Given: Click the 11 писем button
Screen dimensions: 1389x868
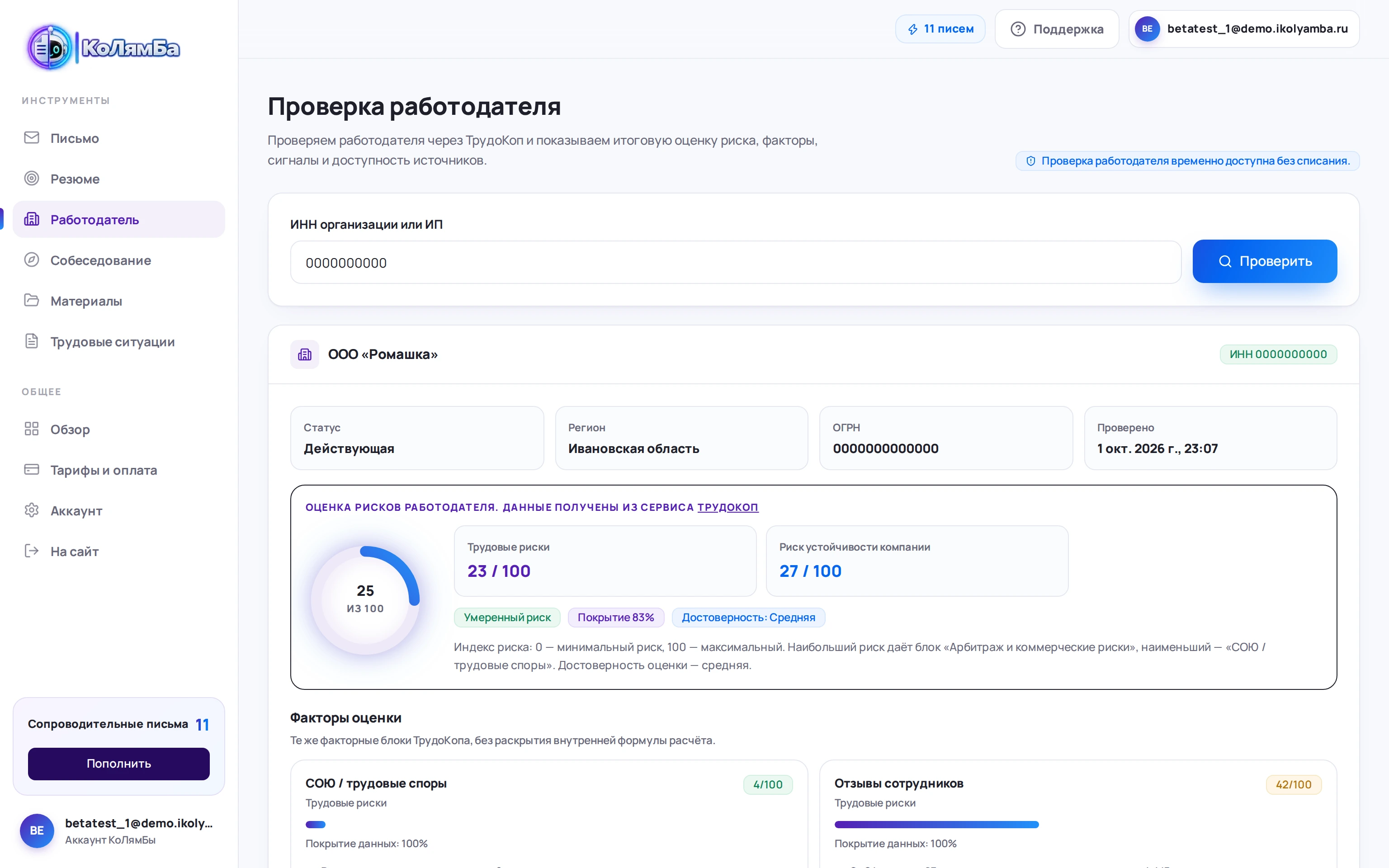Looking at the screenshot, I should click(x=940, y=28).
